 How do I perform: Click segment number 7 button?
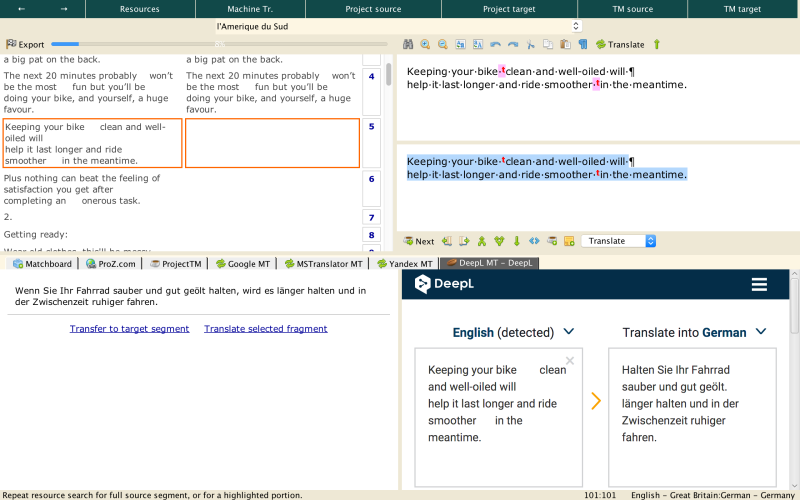coord(371,217)
